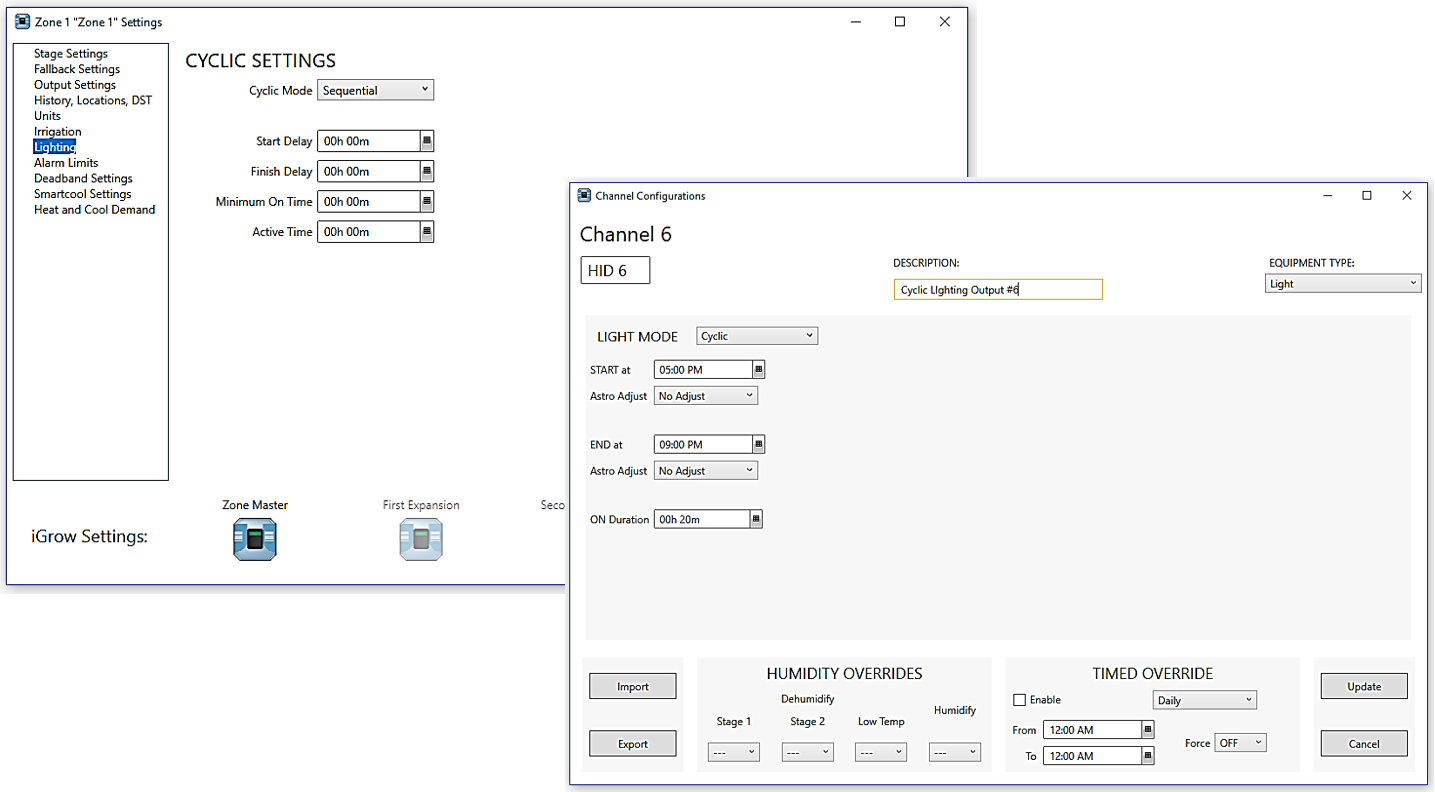Open the Cyclic Mode dropdown

(376, 90)
